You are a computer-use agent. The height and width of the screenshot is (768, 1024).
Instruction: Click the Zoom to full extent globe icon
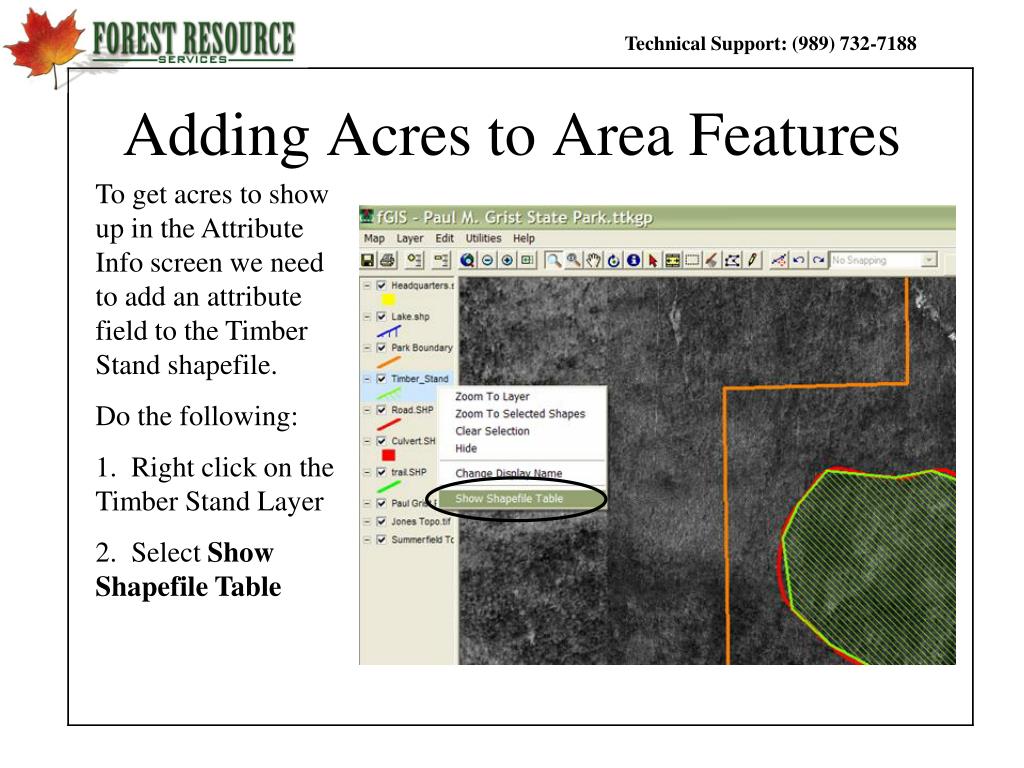point(467,261)
